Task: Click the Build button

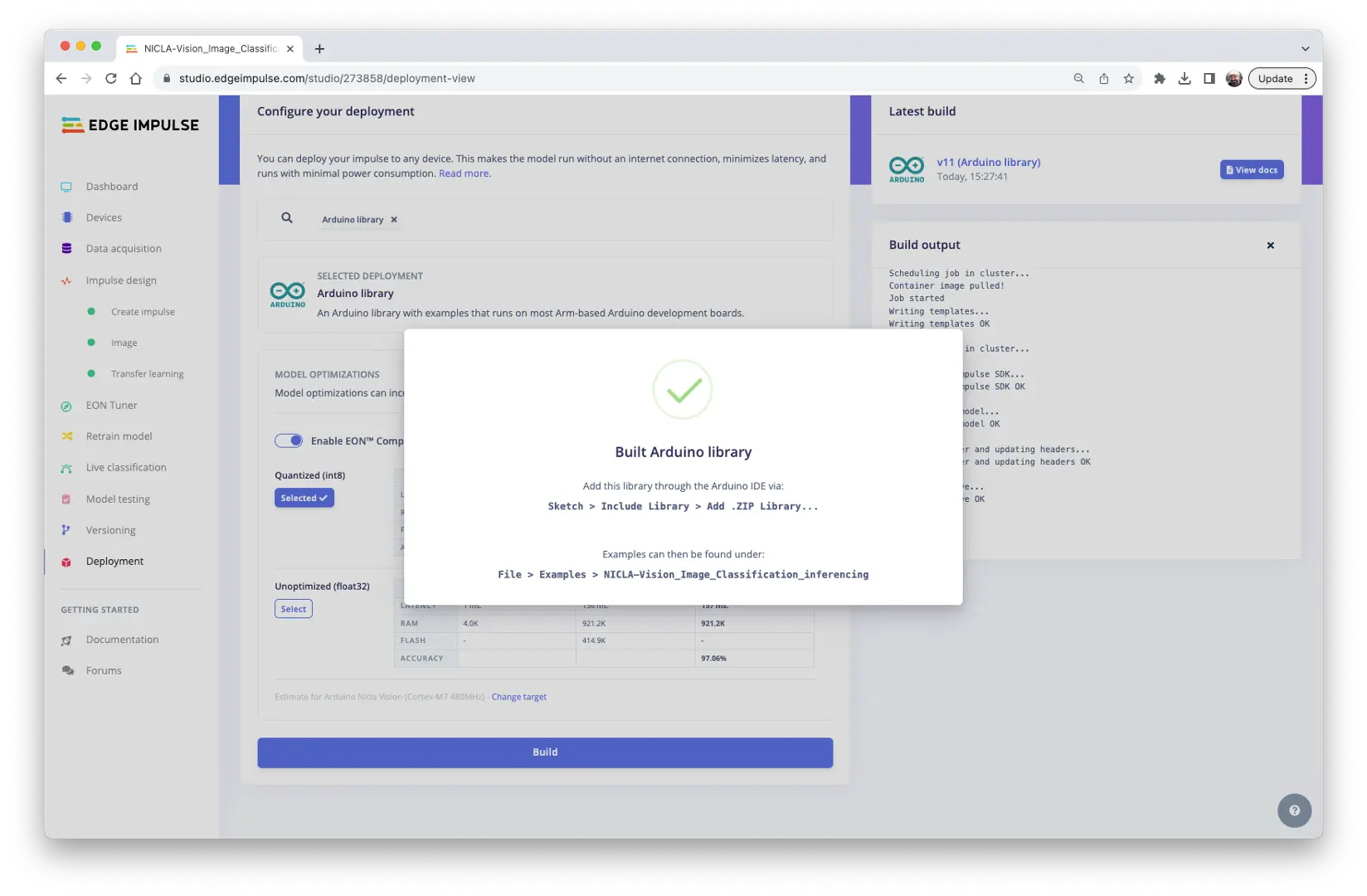Action: (544, 752)
